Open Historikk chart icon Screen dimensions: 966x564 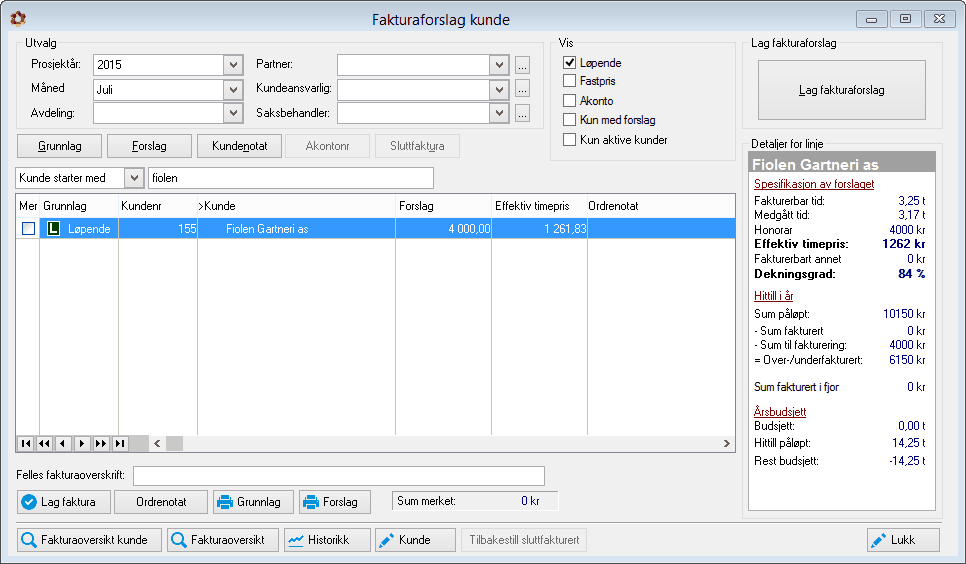coord(296,541)
